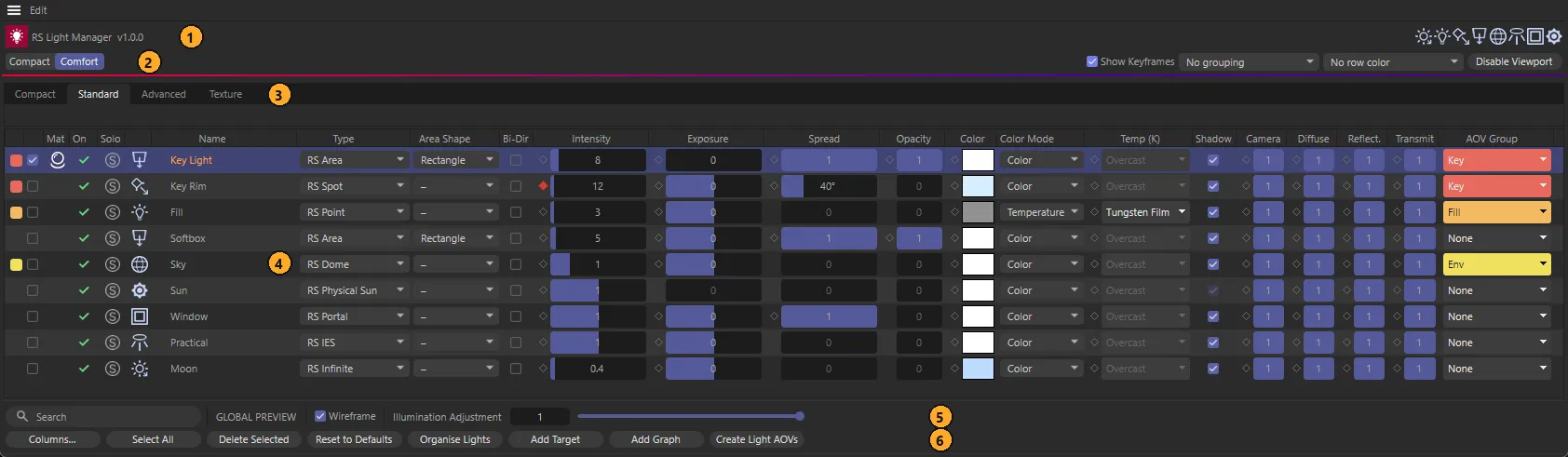Add a spot light from the toolbar

[1461, 36]
